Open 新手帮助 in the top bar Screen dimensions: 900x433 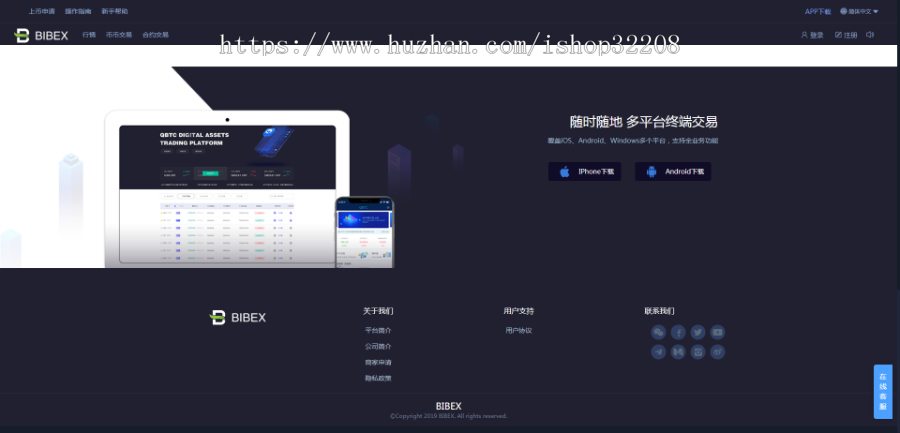pos(115,11)
